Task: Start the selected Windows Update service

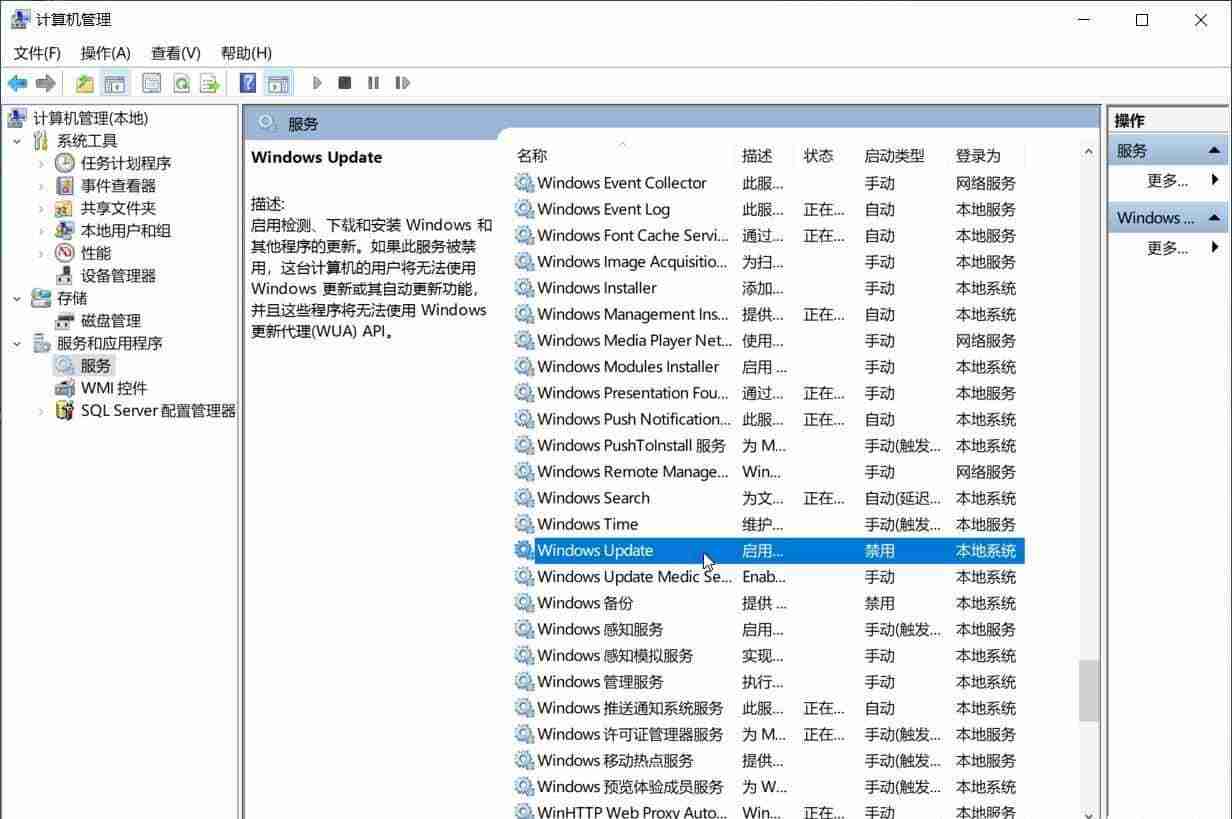Action: [317, 83]
